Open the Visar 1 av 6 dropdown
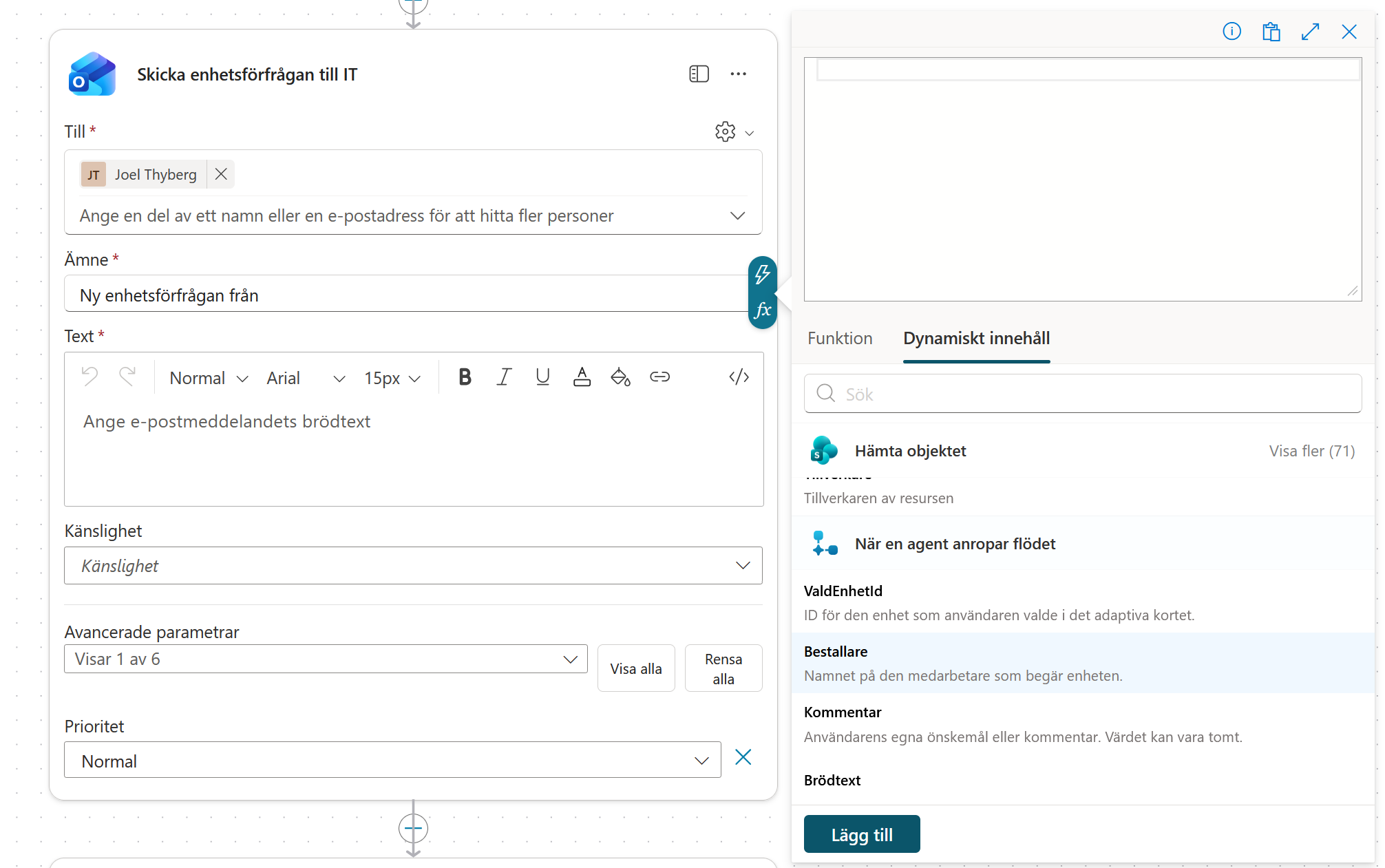 (326, 659)
